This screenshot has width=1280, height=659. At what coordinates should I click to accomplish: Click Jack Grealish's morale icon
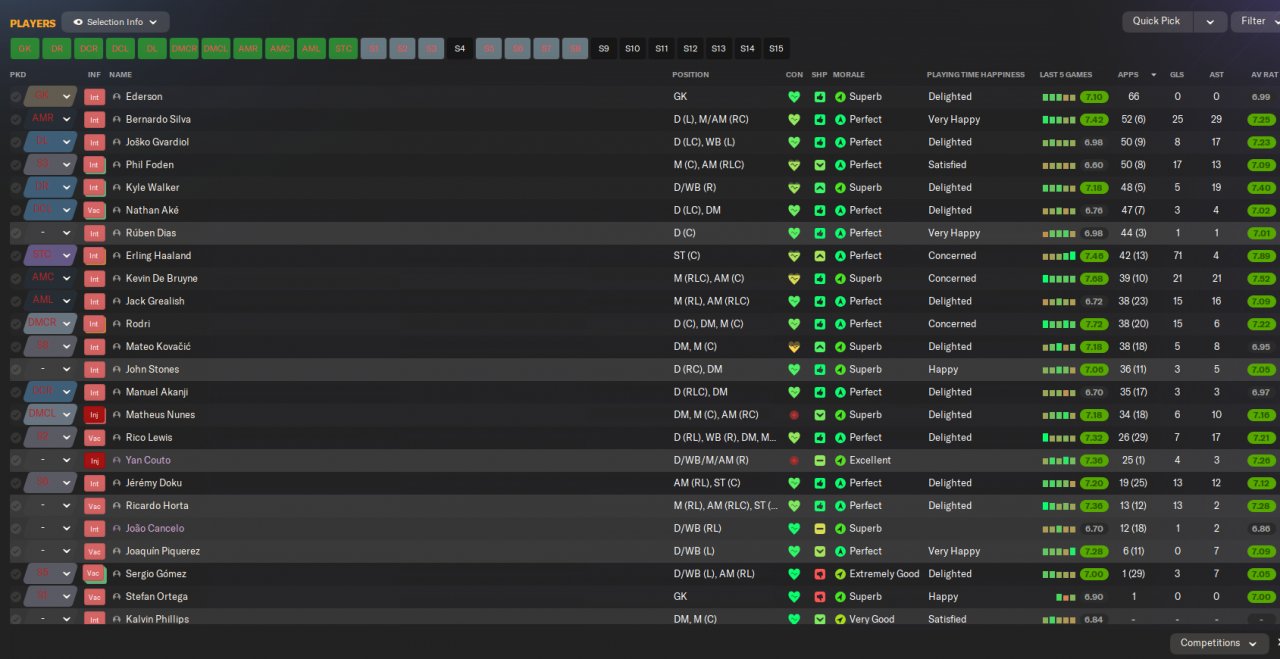point(840,301)
